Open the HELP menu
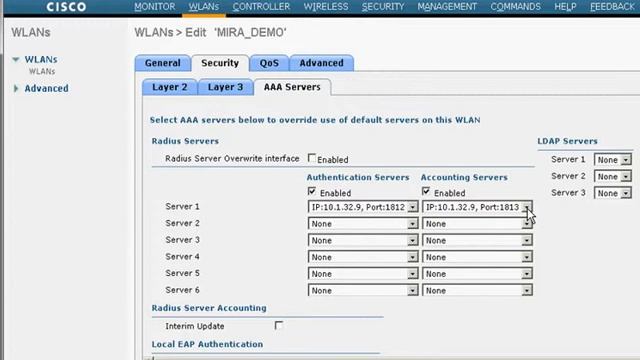This screenshot has height=360, width=640. pyautogui.click(x=565, y=7)
